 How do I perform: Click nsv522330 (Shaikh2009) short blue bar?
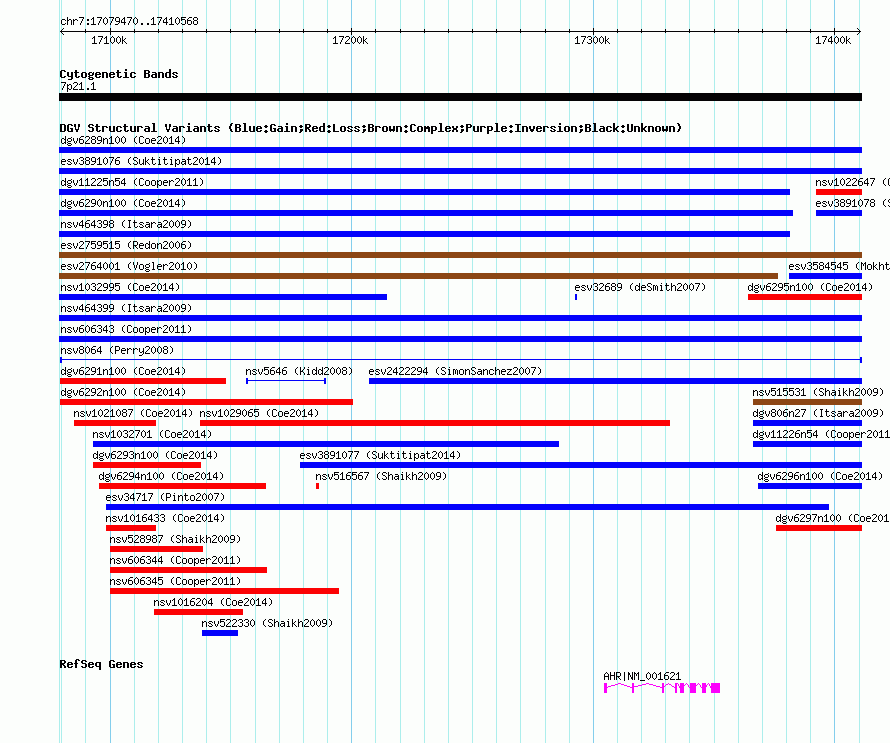pos(220,633)
